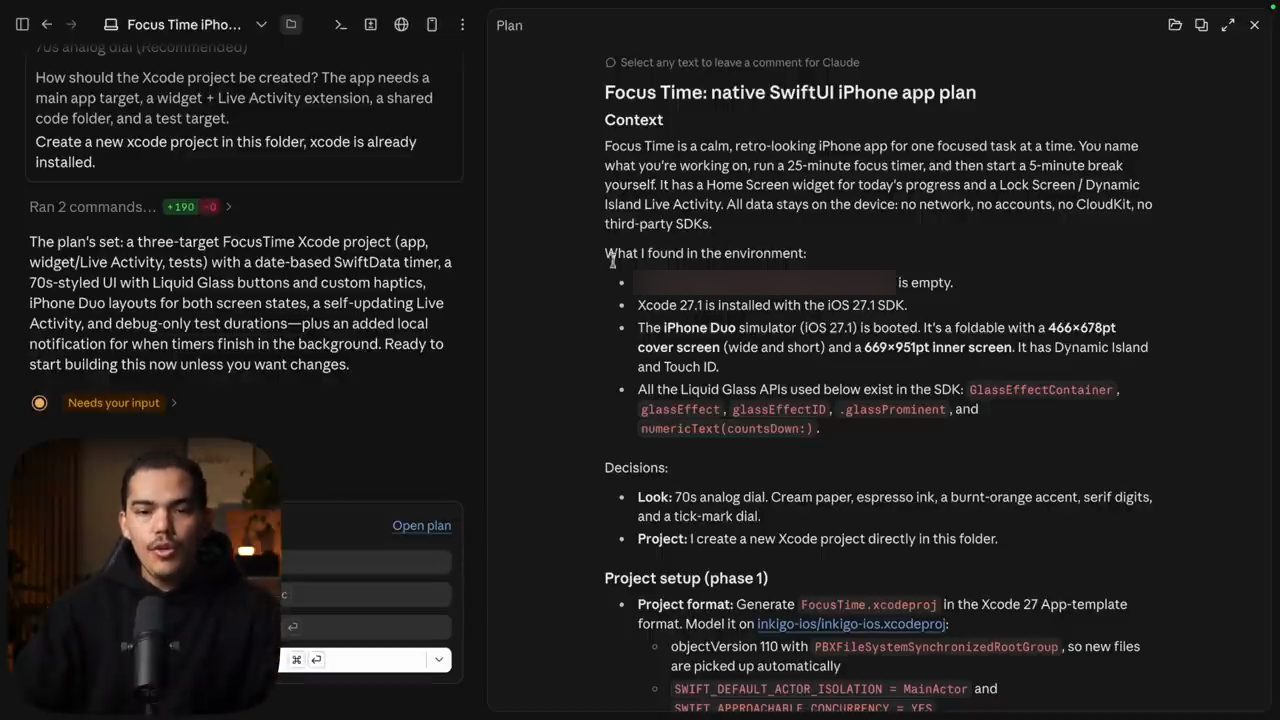Click the Select any text to comment hint
Viewport: 1280px width, 720px height.
732,62
